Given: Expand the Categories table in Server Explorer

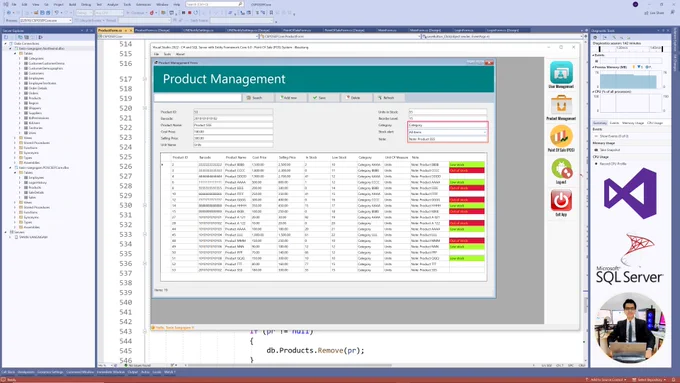Looking at the screenshot, I should tap(20, 58).
